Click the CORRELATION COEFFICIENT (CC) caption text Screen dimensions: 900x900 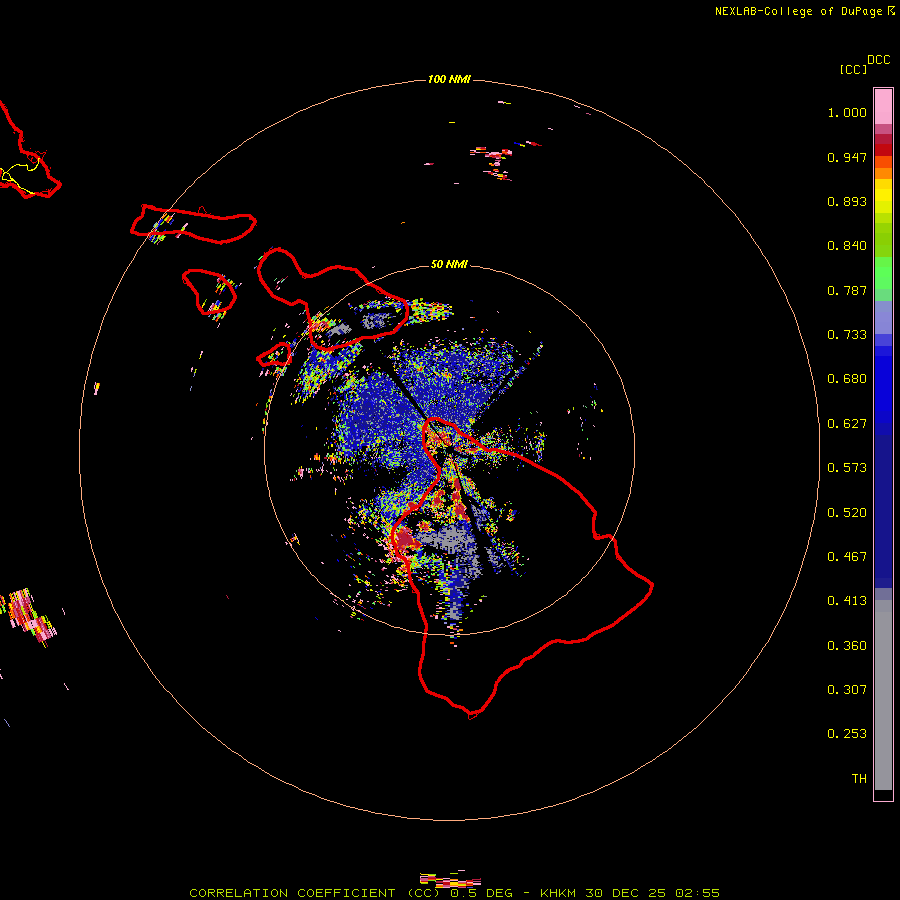click(x=315, y=893)
